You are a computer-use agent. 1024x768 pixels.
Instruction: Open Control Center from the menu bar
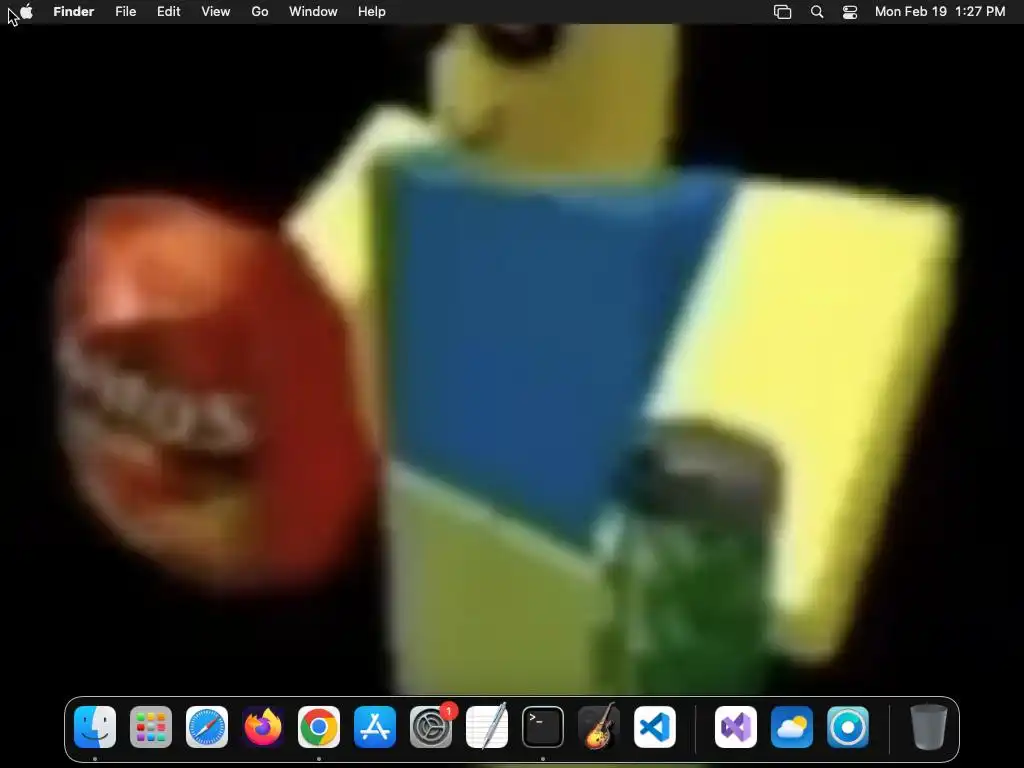click(850, 12)
